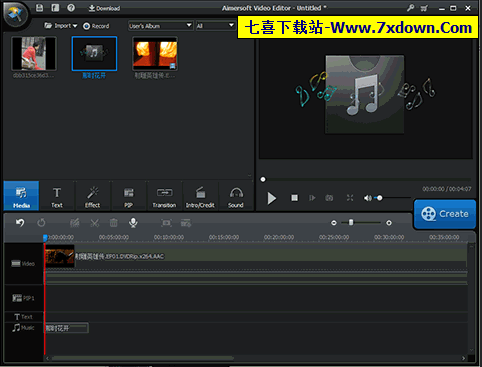
Task: Click the Aimersoft application logo
Action: tap(15, 14)
